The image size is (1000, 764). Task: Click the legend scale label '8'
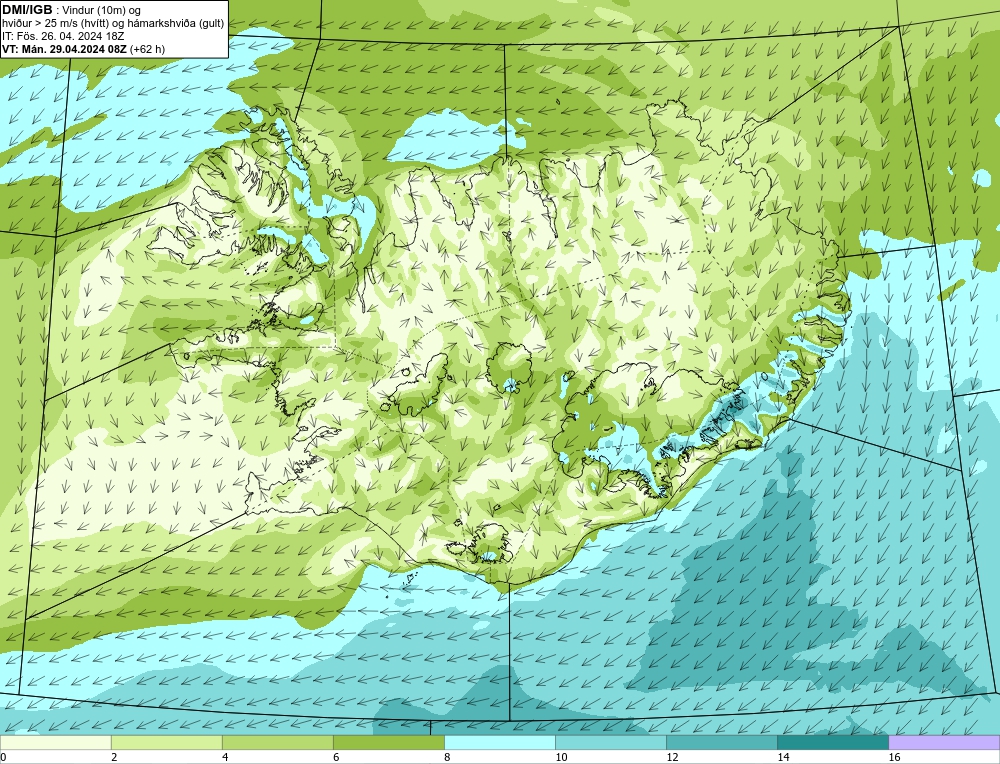447,757
